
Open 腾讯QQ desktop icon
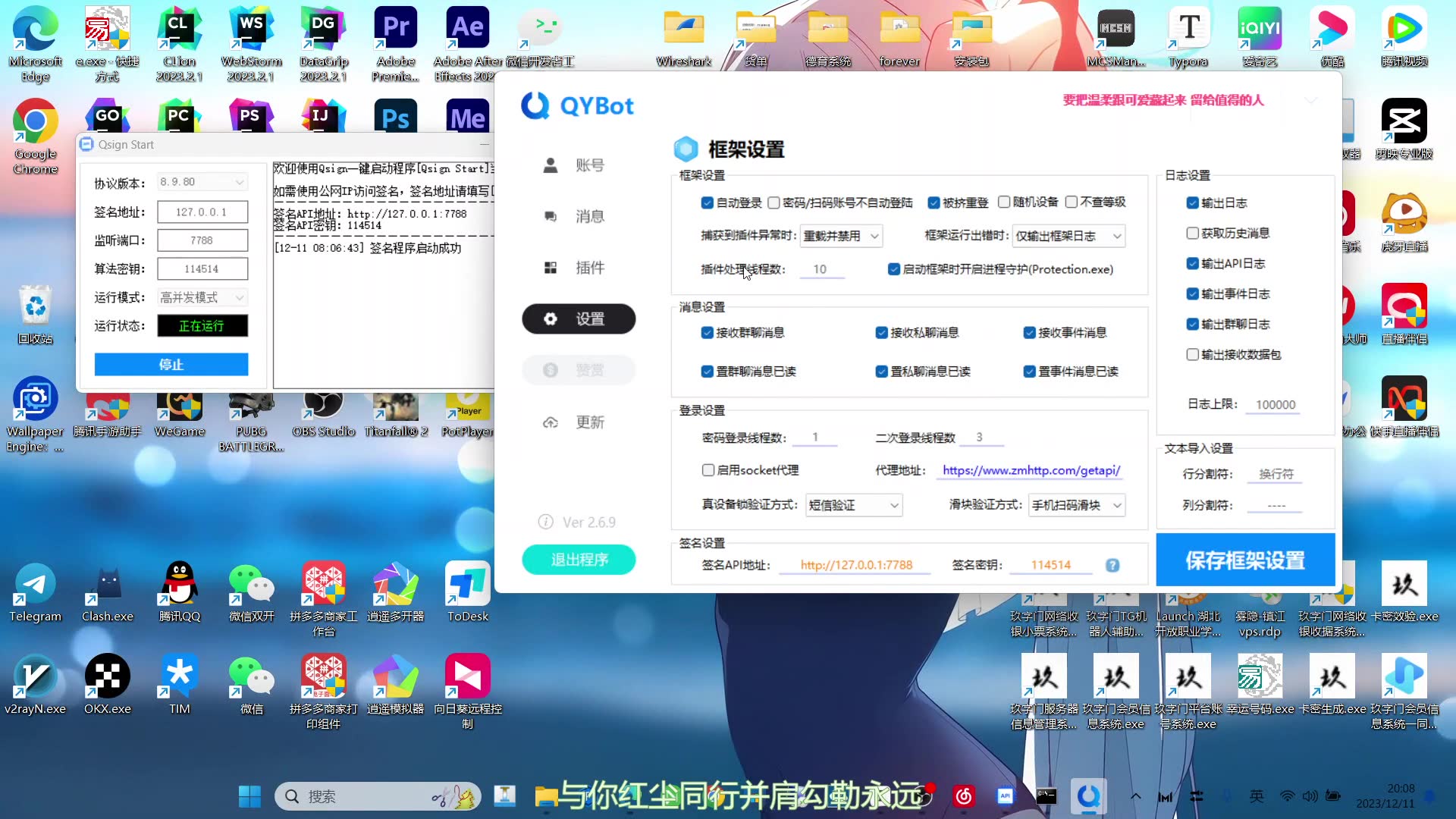point(180,591)
